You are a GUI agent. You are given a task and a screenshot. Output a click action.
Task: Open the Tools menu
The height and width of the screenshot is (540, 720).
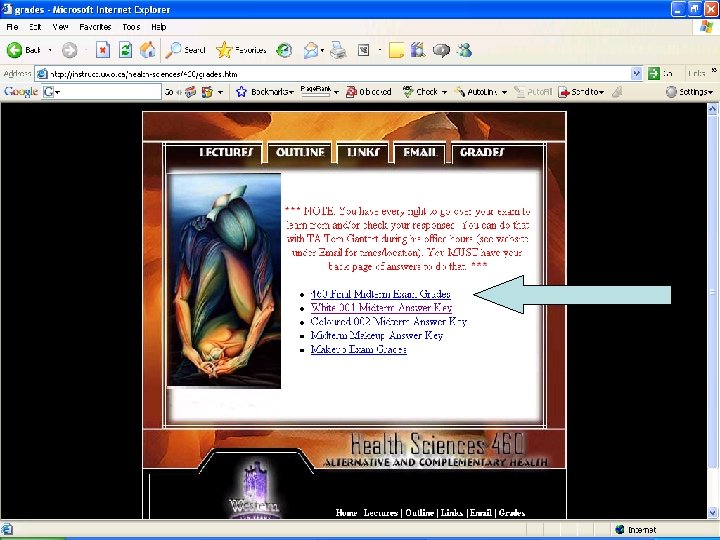(x=131, y=27)
